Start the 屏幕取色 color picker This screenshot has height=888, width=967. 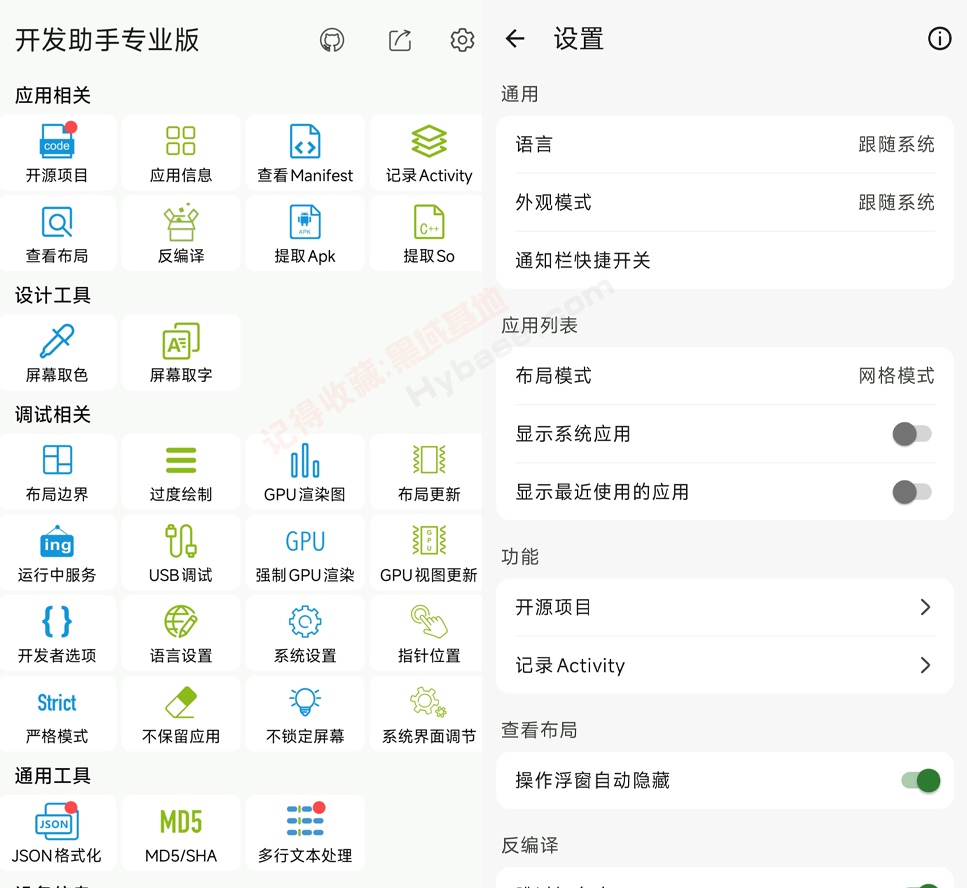(x=57, y=353)
